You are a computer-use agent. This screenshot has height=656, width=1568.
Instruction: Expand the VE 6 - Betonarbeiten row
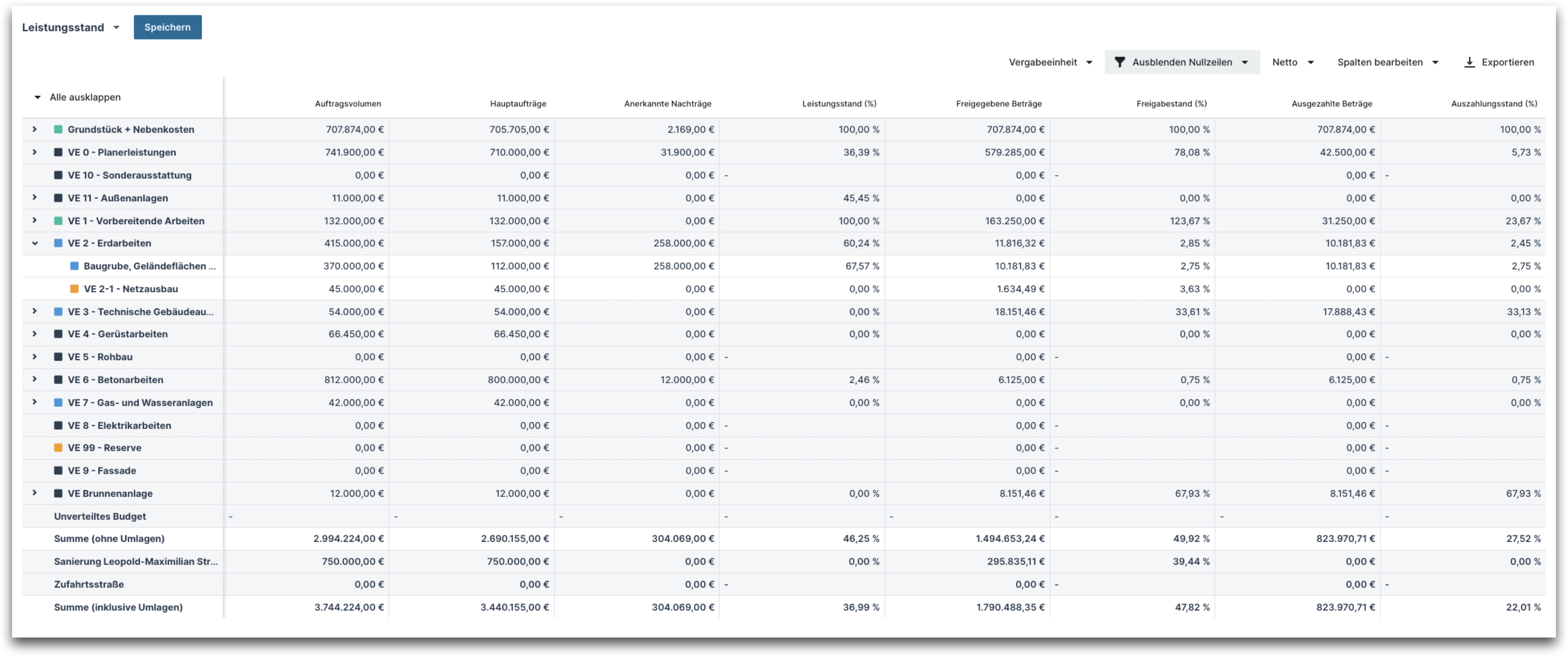[35, 379]
